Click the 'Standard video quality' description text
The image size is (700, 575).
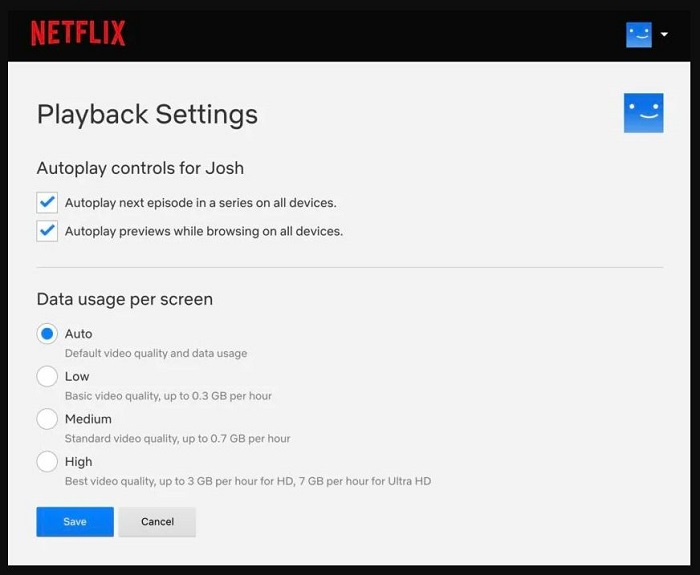point(177,438)
